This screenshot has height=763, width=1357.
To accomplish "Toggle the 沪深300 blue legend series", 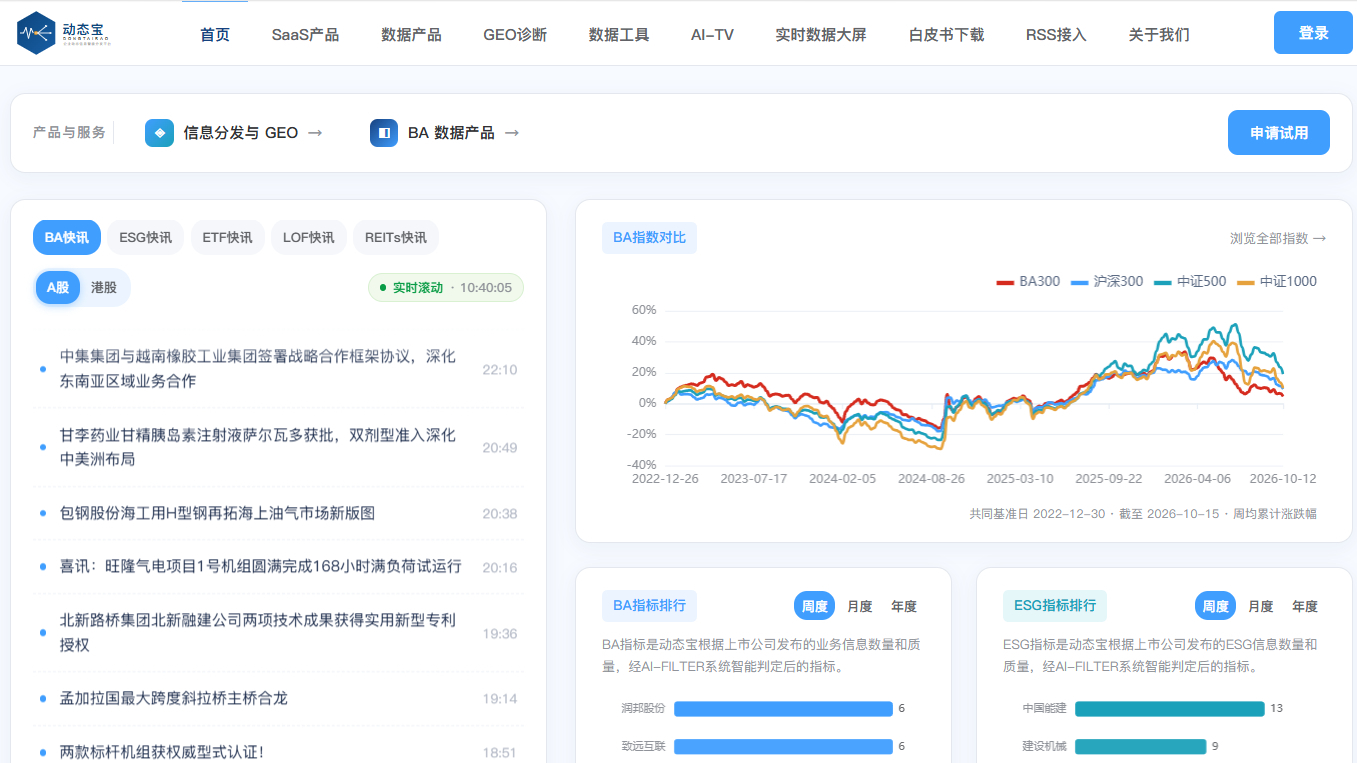I will (x=1107, y=282).
